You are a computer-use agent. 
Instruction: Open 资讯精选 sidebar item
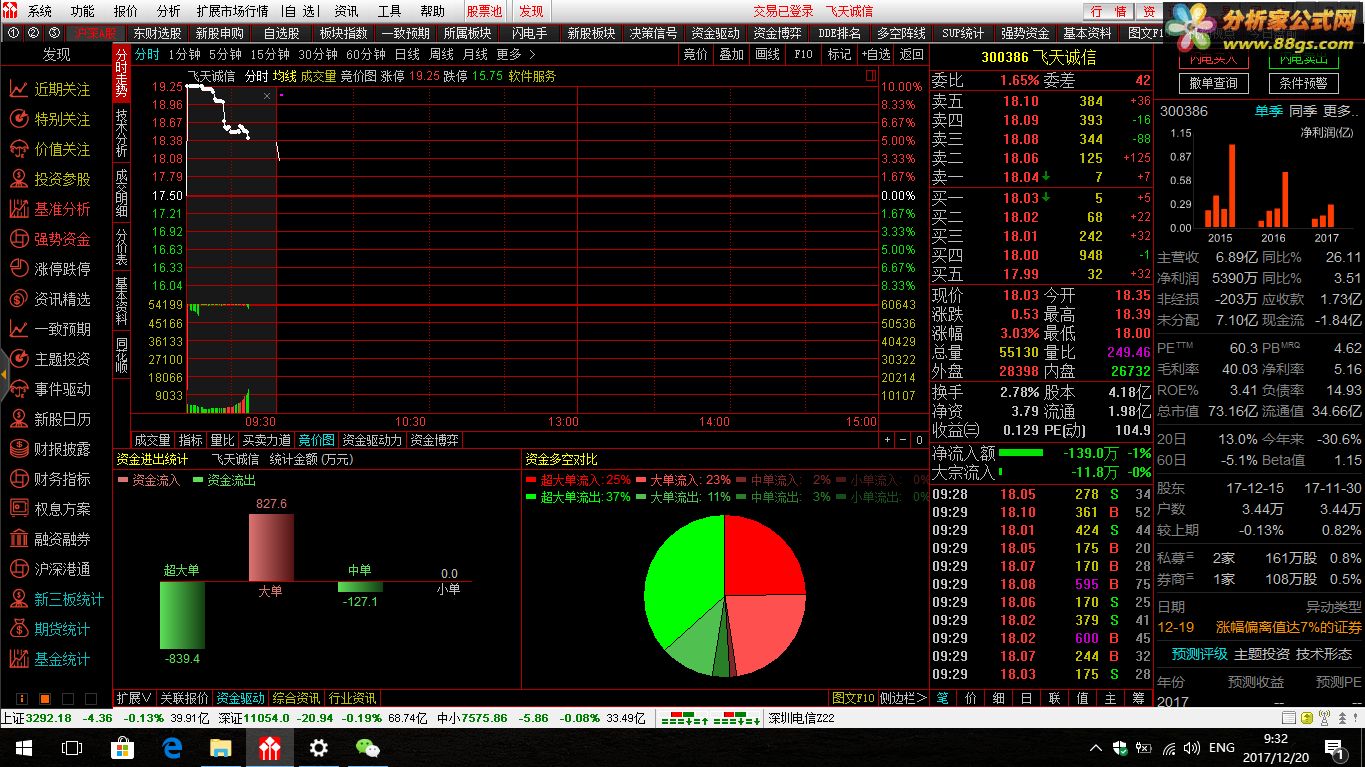tap(50, 299)
